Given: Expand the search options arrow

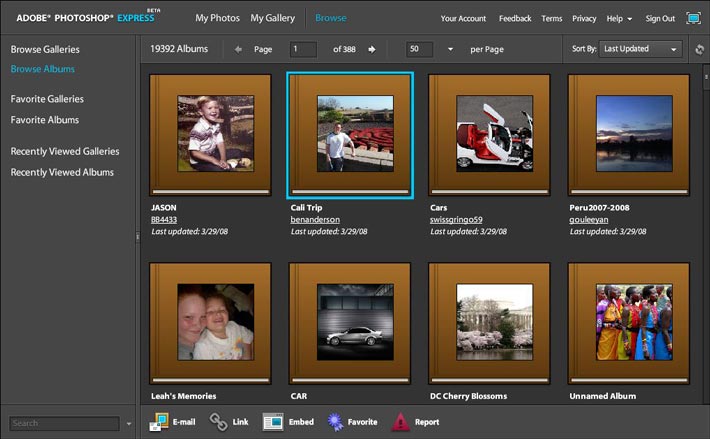Looking at the screenshot, I should (129, 424).
